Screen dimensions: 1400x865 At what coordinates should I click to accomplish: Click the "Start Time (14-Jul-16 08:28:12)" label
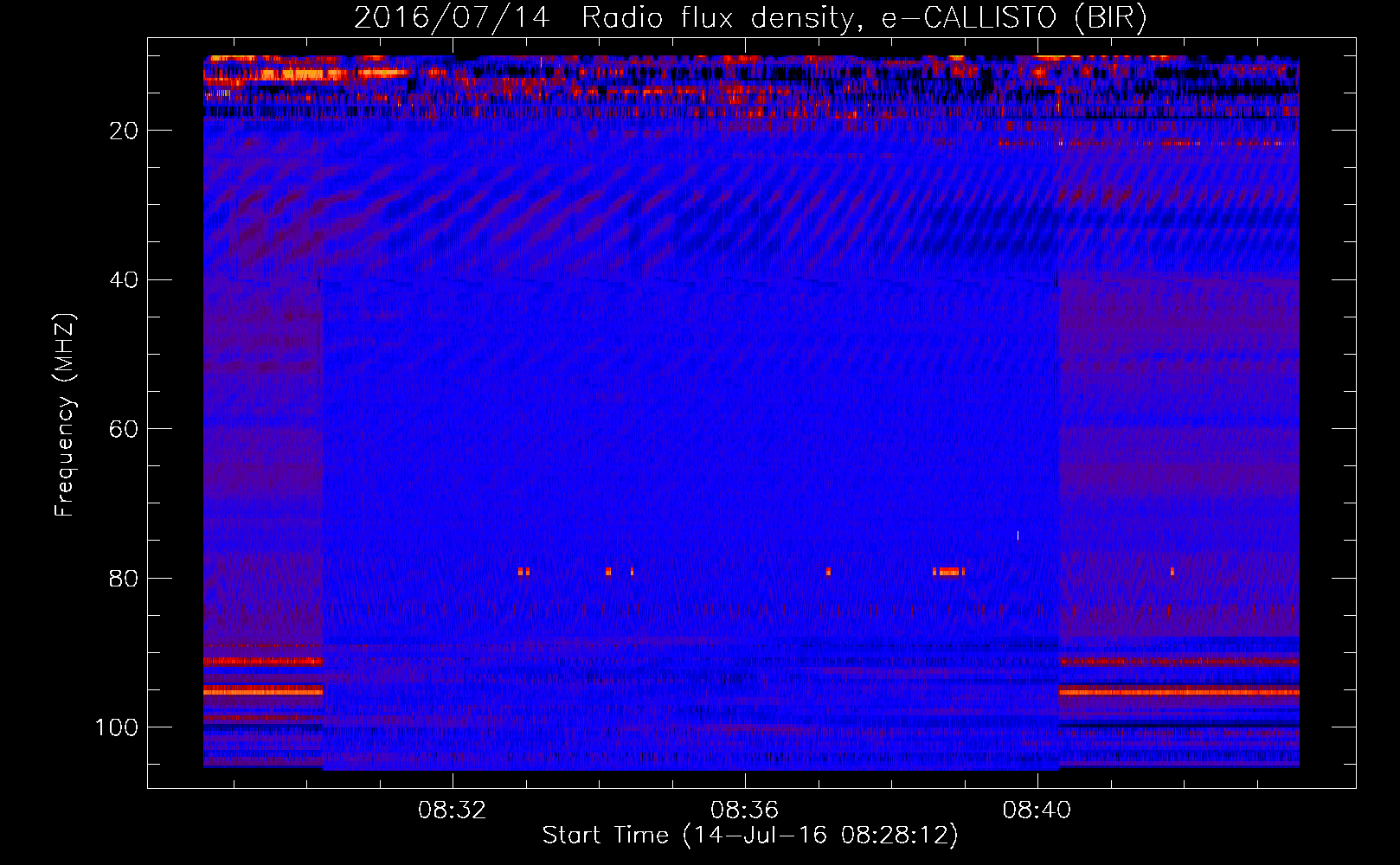click(750, 836)
